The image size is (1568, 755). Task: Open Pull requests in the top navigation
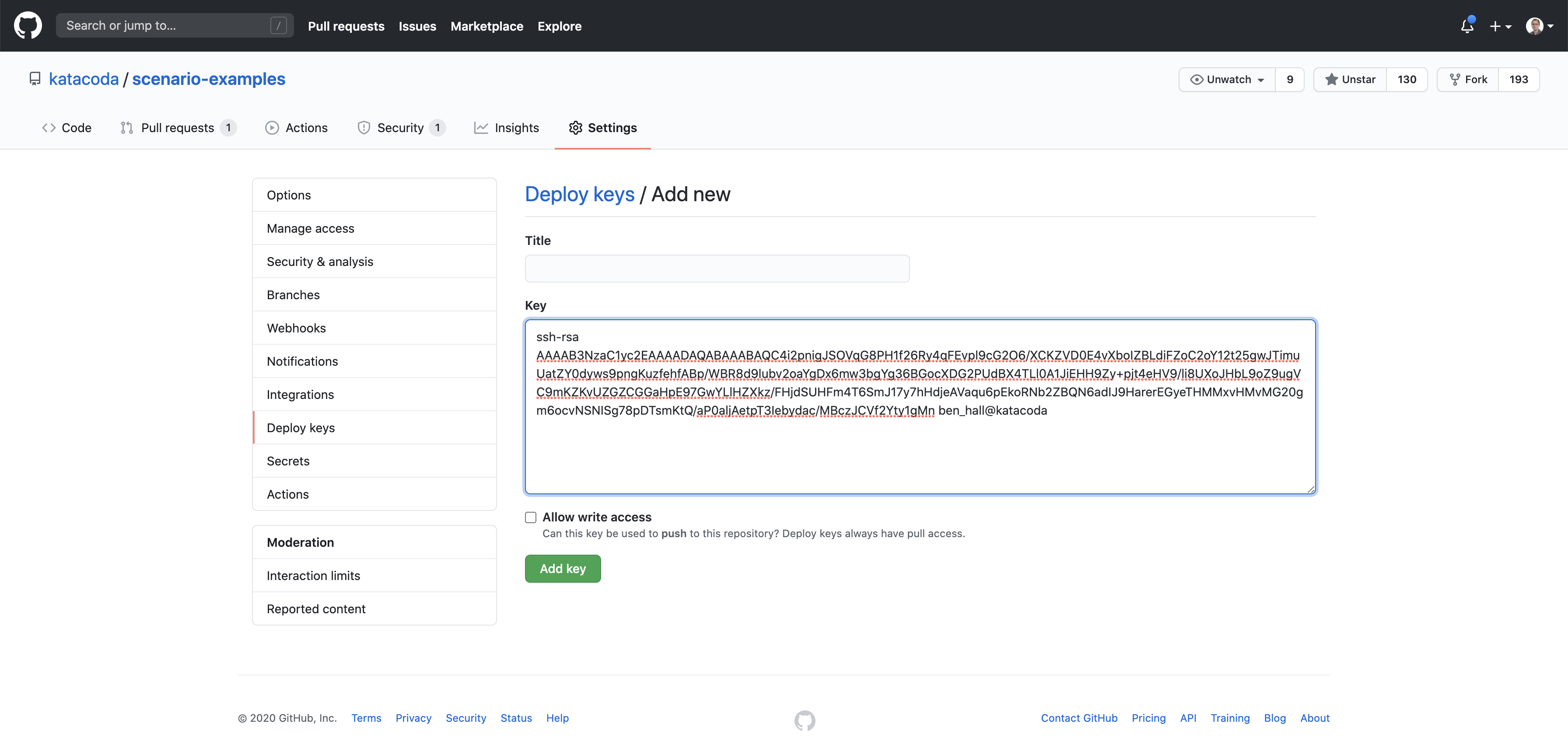pos(346,26)
